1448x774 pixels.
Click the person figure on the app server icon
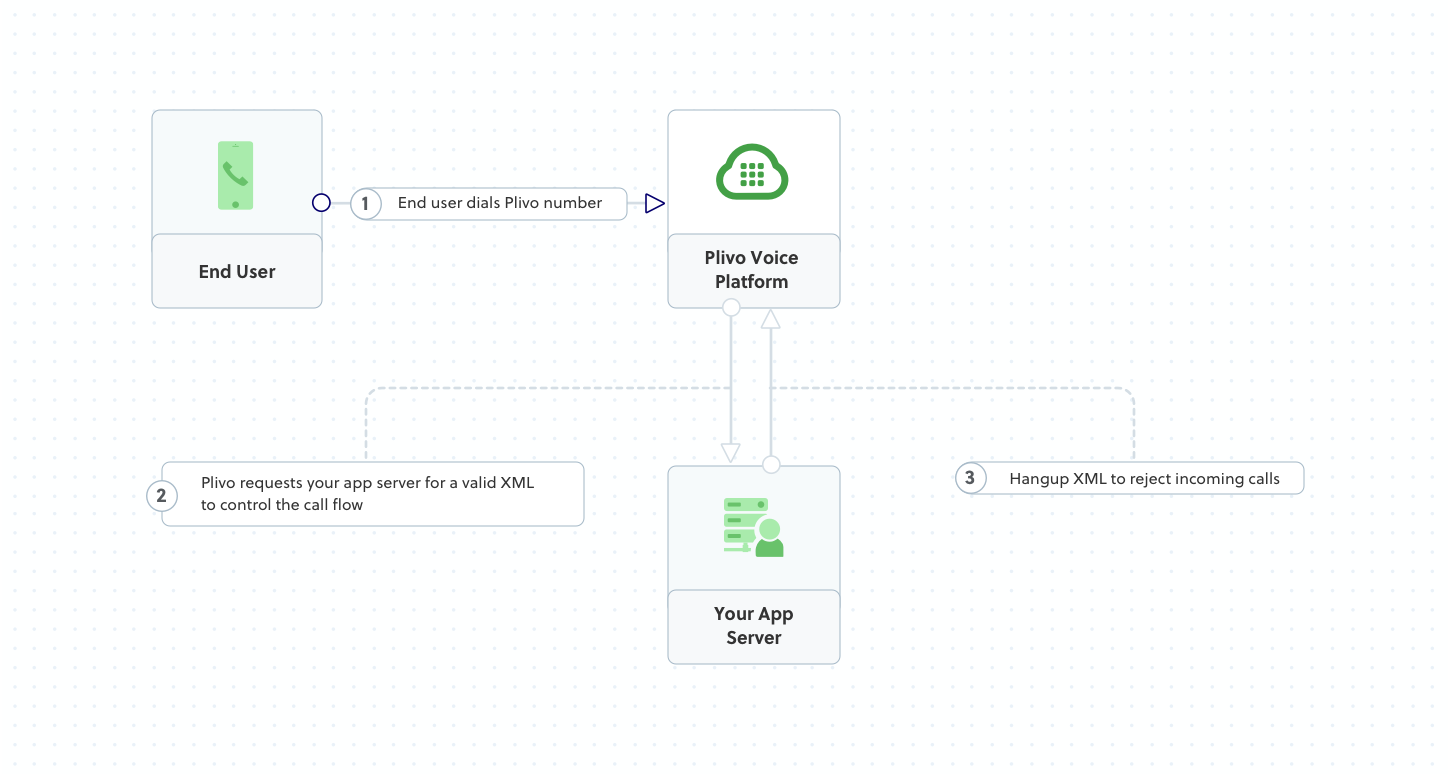(x=768, y=540)
